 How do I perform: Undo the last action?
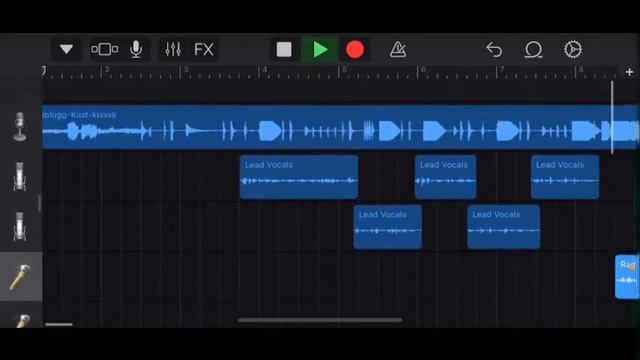click(494, 49)
